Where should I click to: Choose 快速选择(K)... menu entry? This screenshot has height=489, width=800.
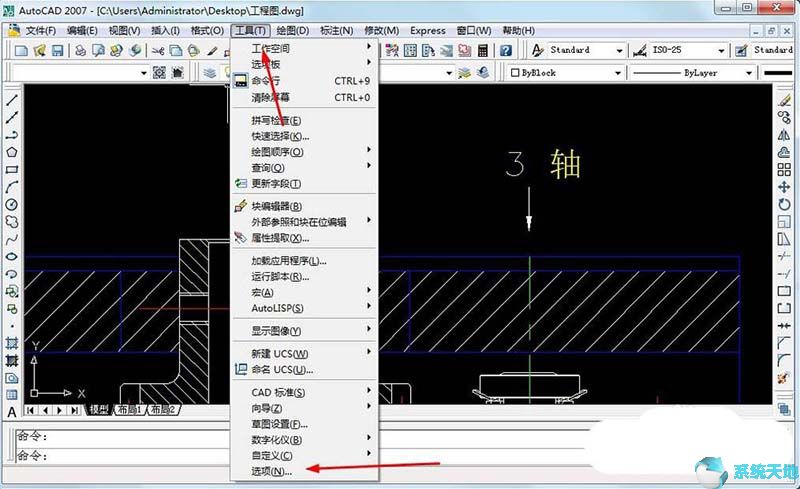[305, 136]
